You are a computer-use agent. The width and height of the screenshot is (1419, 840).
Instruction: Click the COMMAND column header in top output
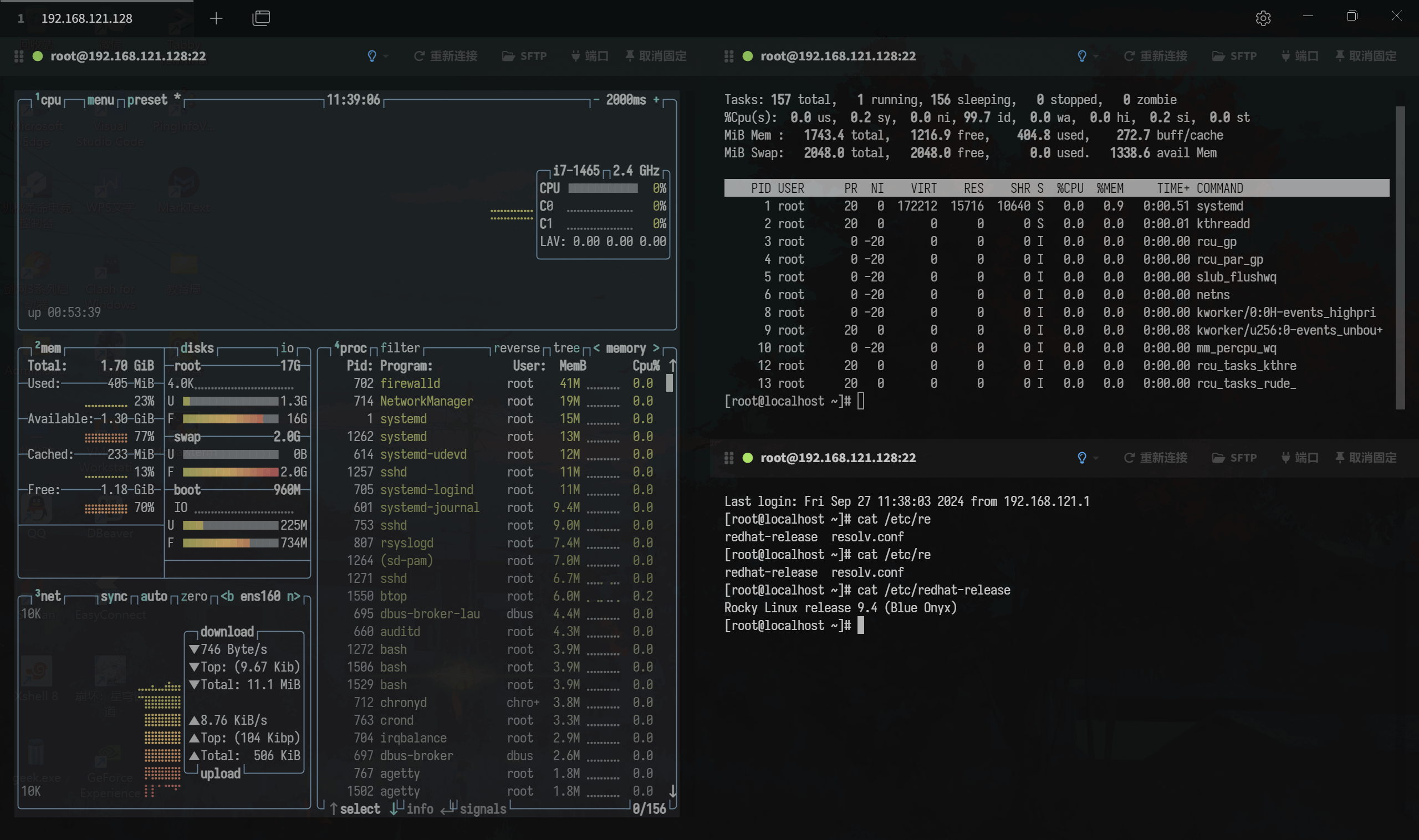coord(1219,188)
